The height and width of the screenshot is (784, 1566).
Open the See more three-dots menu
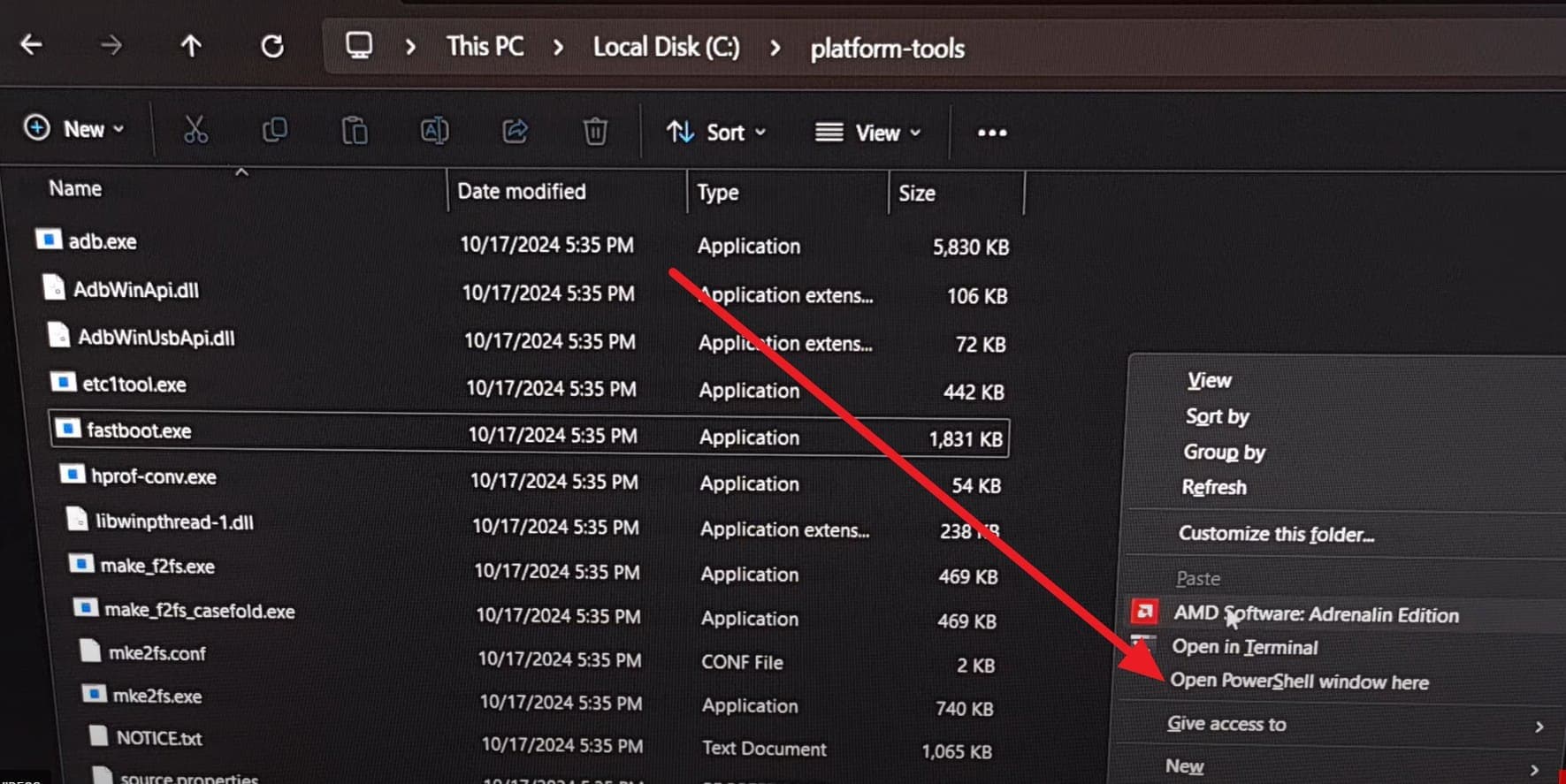point(992,133)
